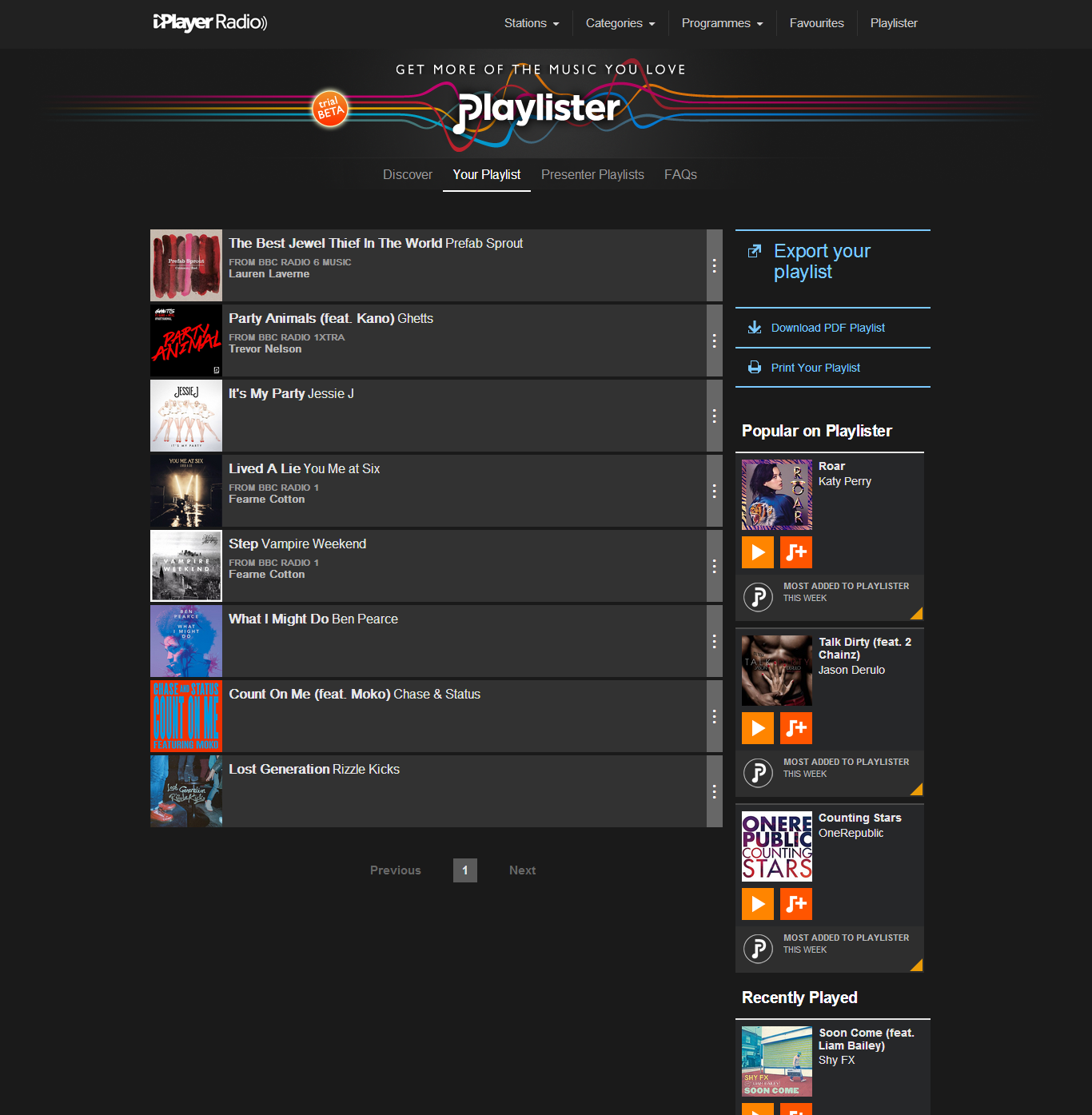Viewport: 1092px width, 1115px height.
Task: Click the trial BETA badge
Action: (330, 108)
